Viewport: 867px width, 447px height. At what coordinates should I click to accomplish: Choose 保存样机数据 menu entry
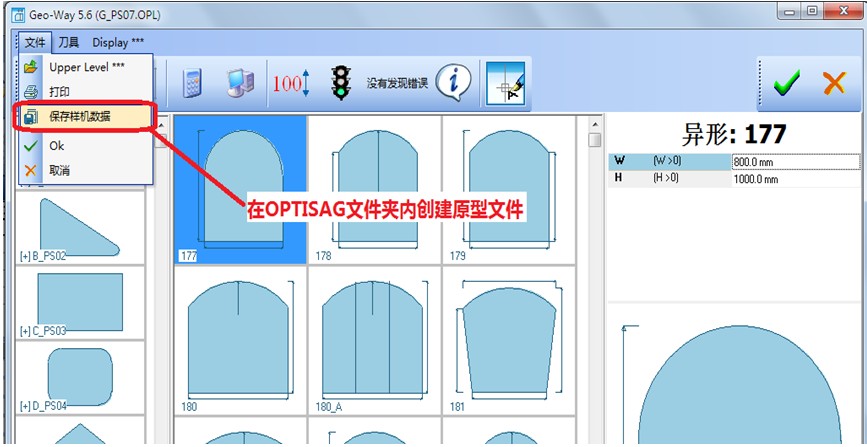coord(86,117)
